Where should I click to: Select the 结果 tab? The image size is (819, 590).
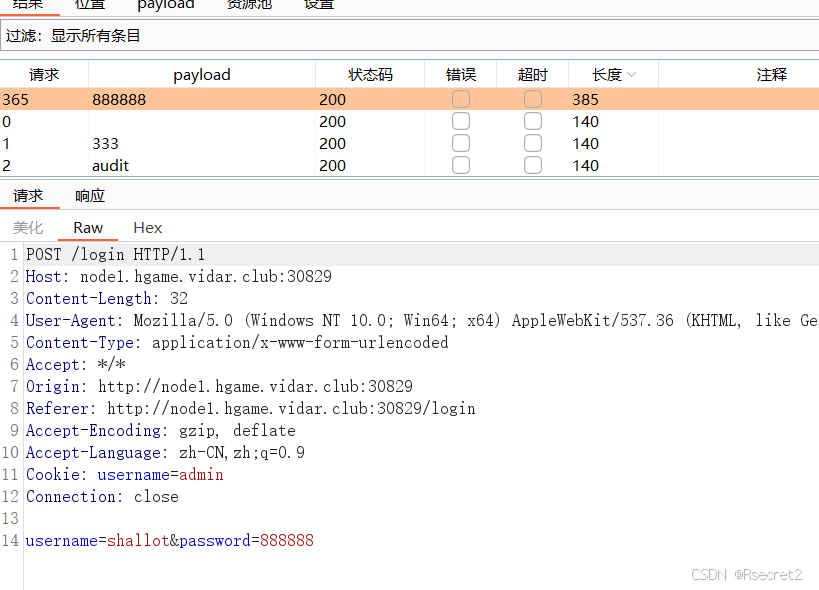pyautogui.click(x=30, y=6)
